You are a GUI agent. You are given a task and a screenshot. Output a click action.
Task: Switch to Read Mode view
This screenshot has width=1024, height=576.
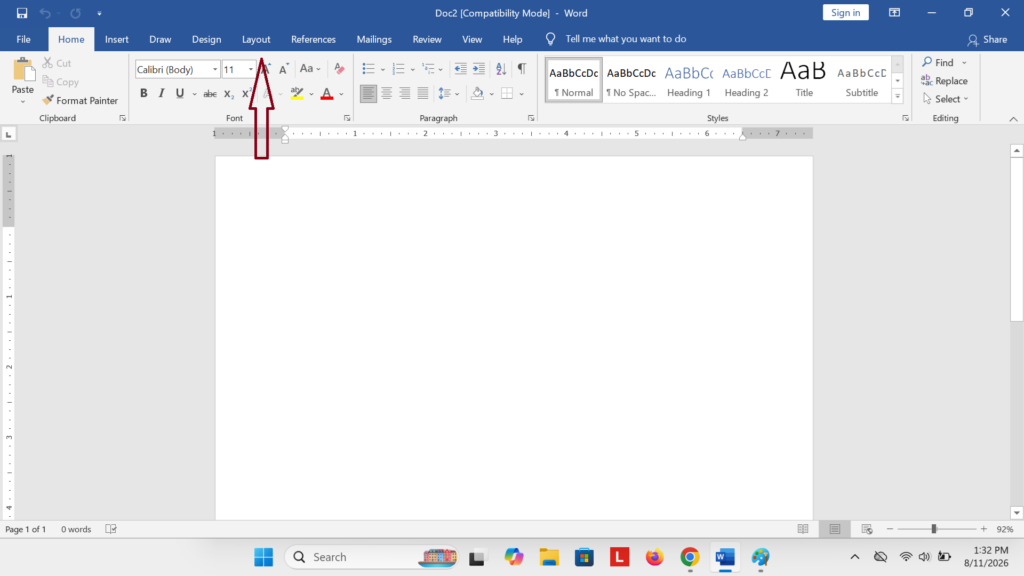click(x=803, y=529)
